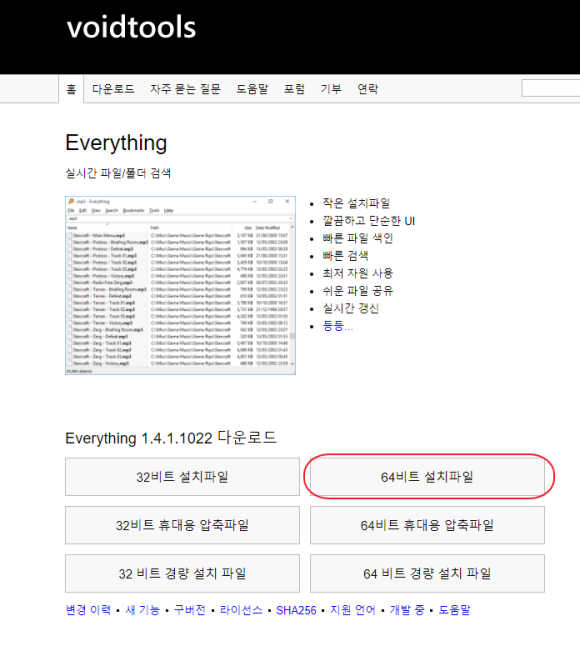Download 32 비트 경량 설치 파일

click(x=182, y=573)
